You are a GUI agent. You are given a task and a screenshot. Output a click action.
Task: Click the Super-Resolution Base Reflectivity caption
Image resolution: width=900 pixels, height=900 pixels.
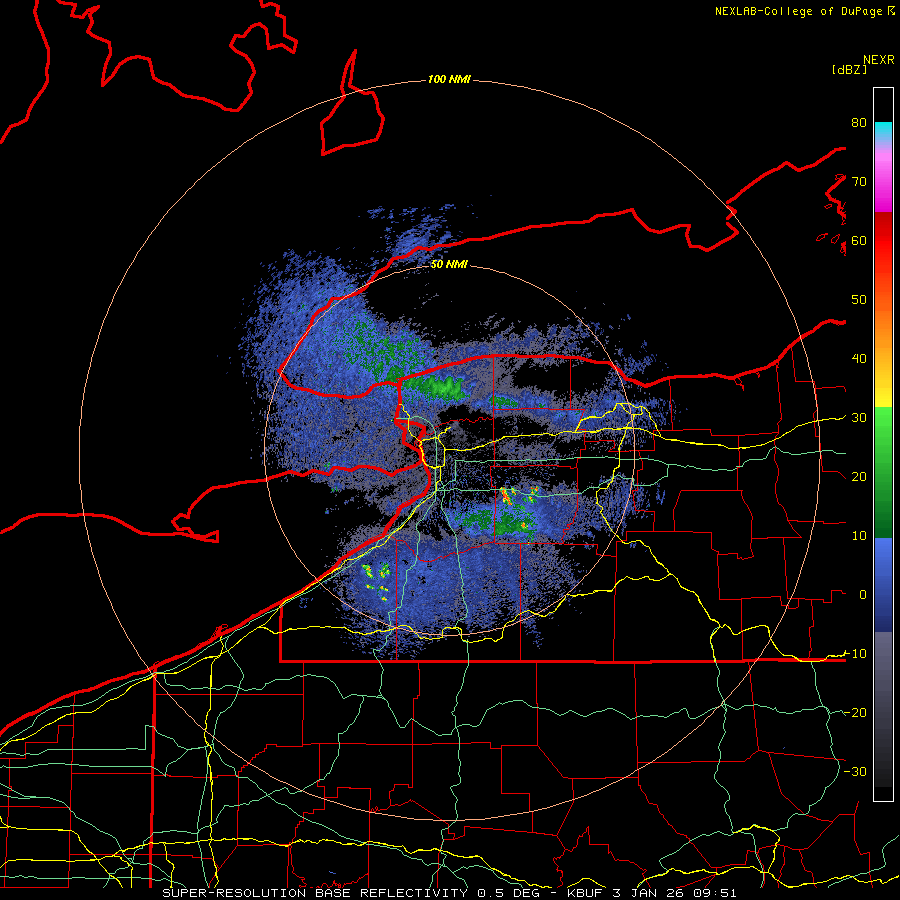click(x=449, y=893)
